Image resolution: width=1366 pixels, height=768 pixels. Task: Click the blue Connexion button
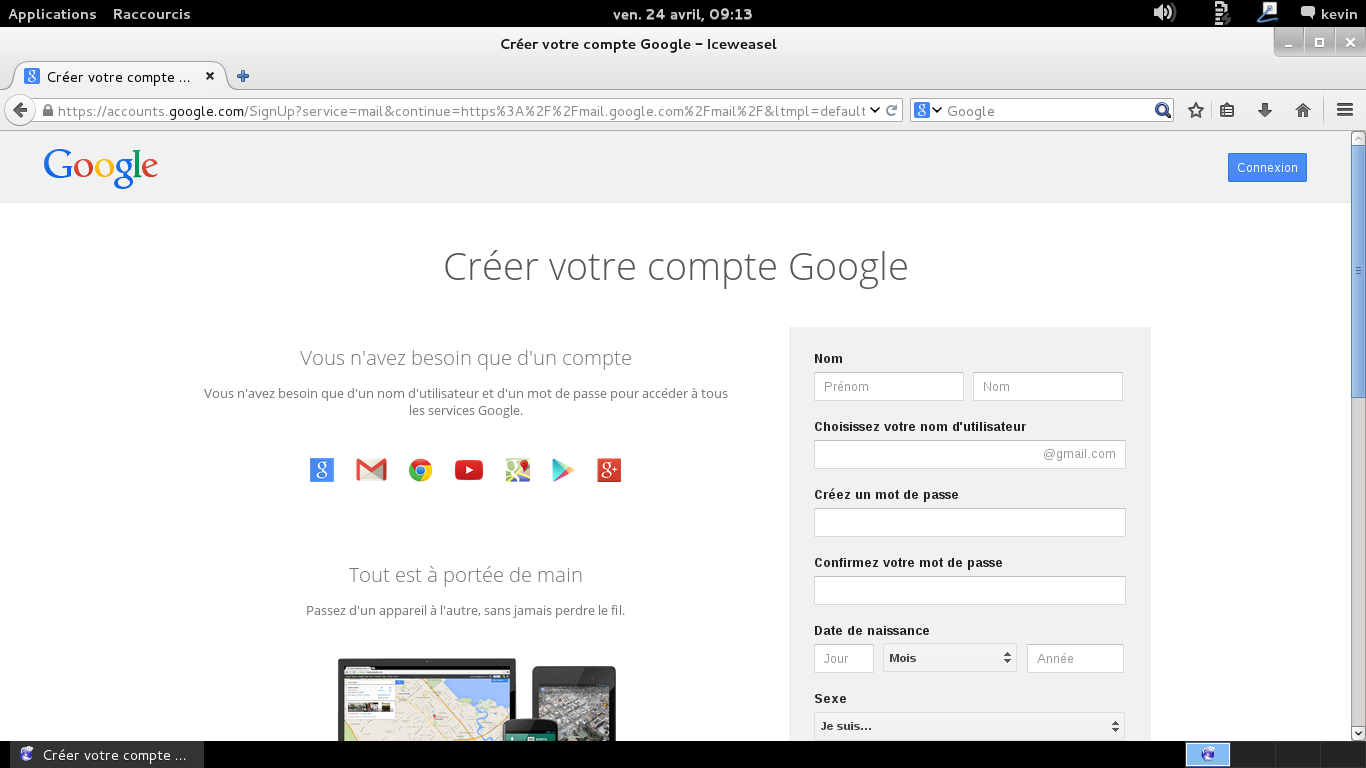(x=1267, y=167)
